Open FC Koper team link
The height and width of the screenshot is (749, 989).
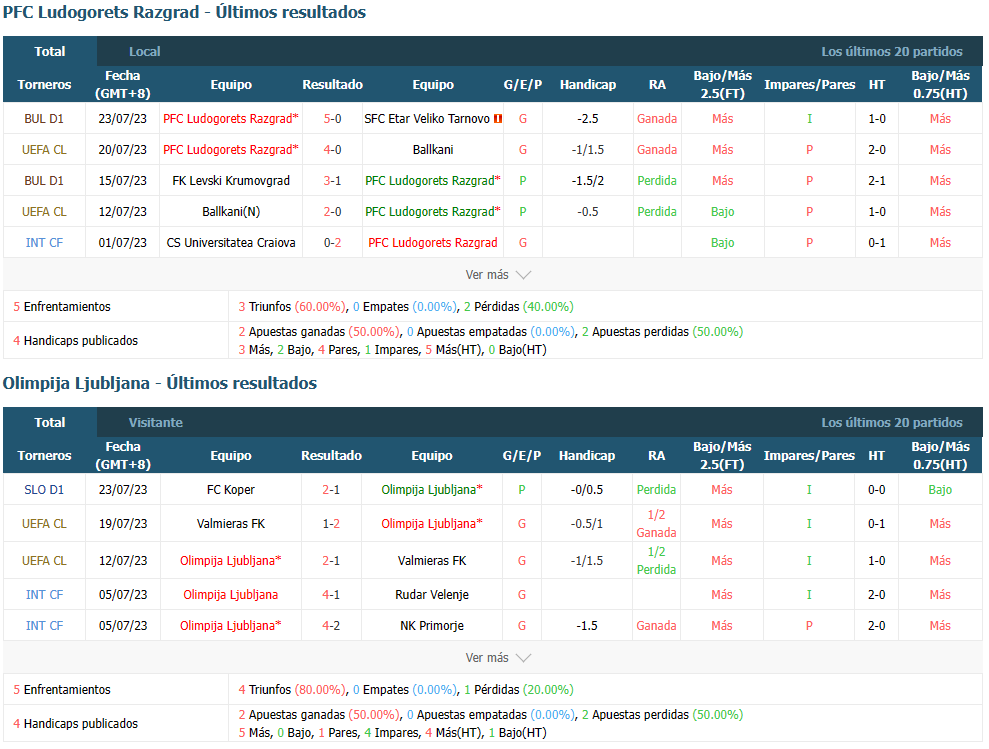[231, 490]
